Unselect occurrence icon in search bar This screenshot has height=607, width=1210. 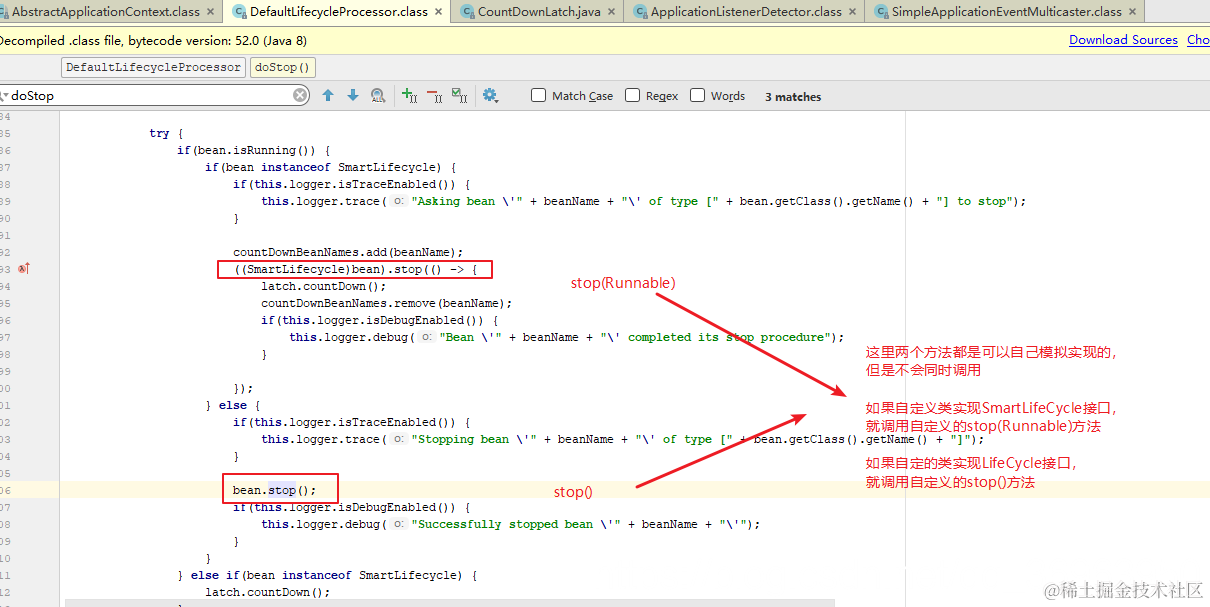[x=434, y=95]
